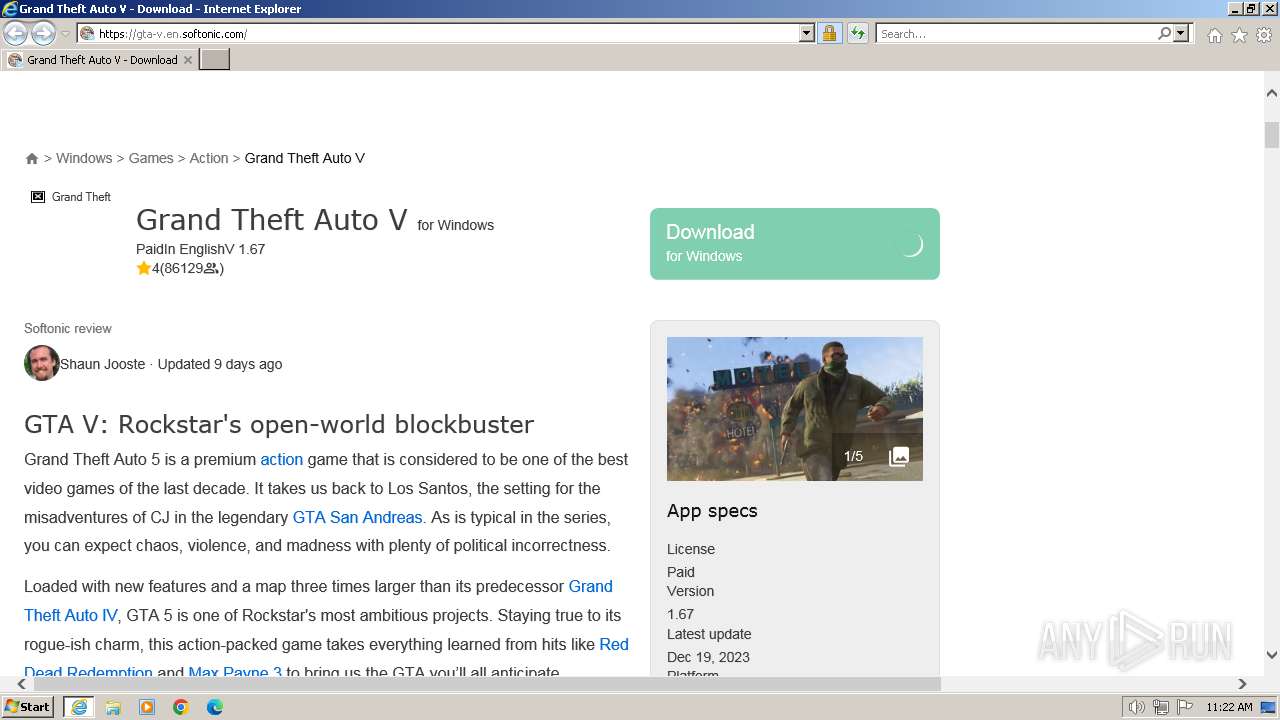Screen dimensions: 1280x720
Task: Click the rating star icon
Action: pyautogui.click(x=144, y=268)
